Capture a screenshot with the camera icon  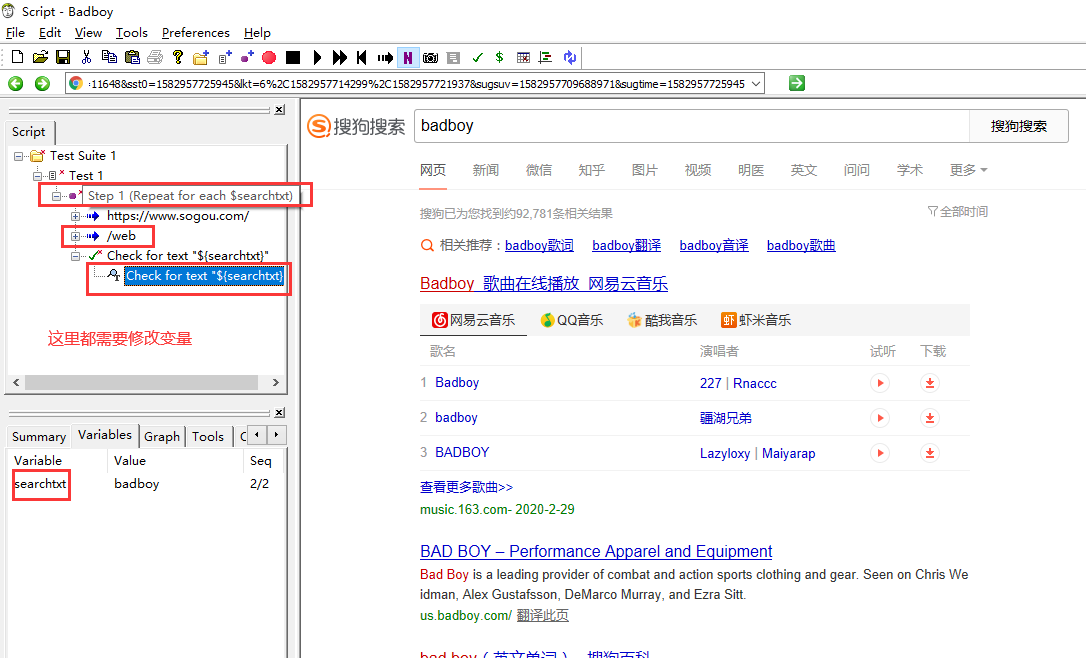point(430,57)
